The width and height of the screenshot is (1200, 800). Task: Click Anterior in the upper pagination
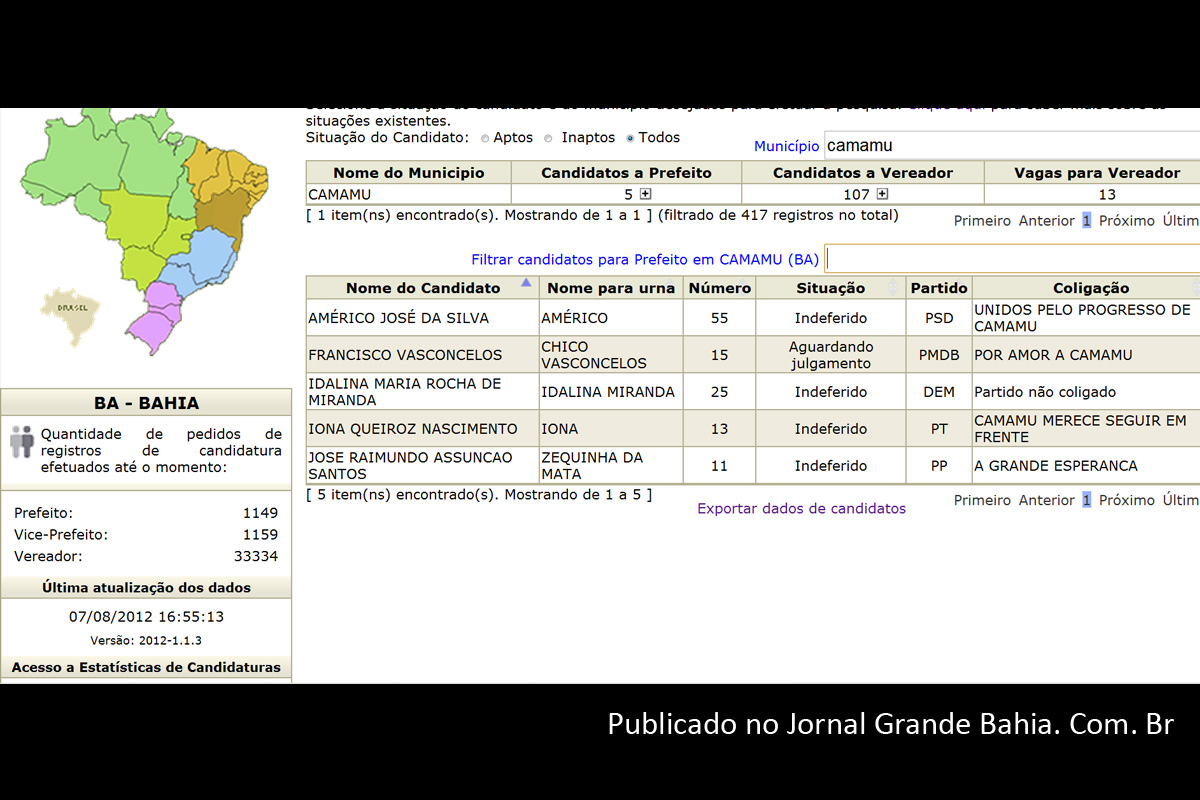pyautogui.click(x=1047, y=220)
